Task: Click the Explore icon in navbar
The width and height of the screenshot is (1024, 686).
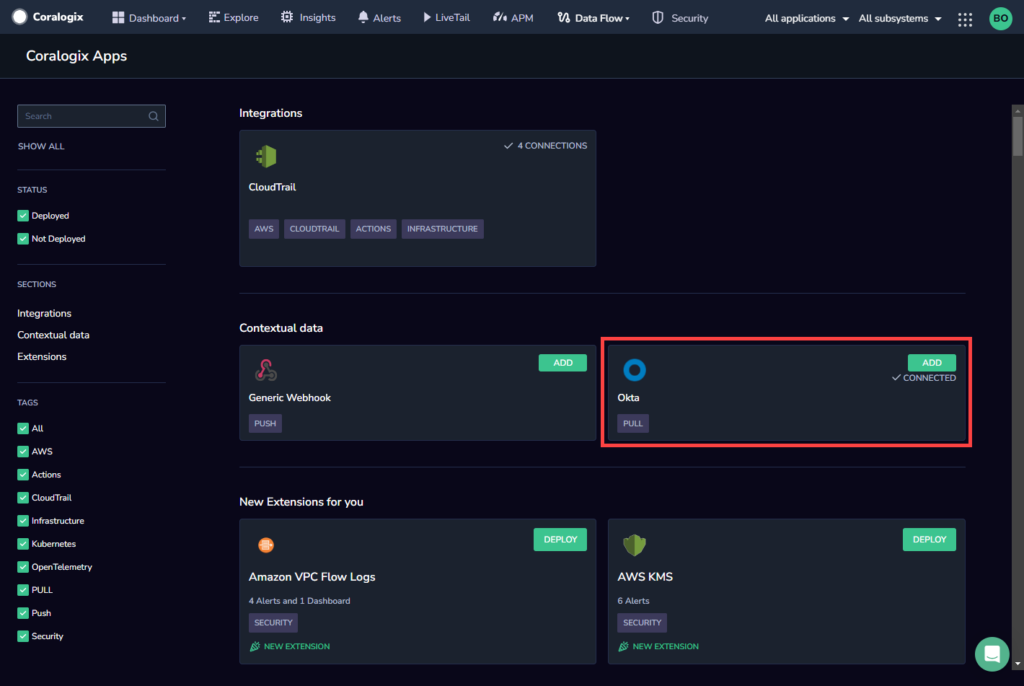Action: pos(214,18)
